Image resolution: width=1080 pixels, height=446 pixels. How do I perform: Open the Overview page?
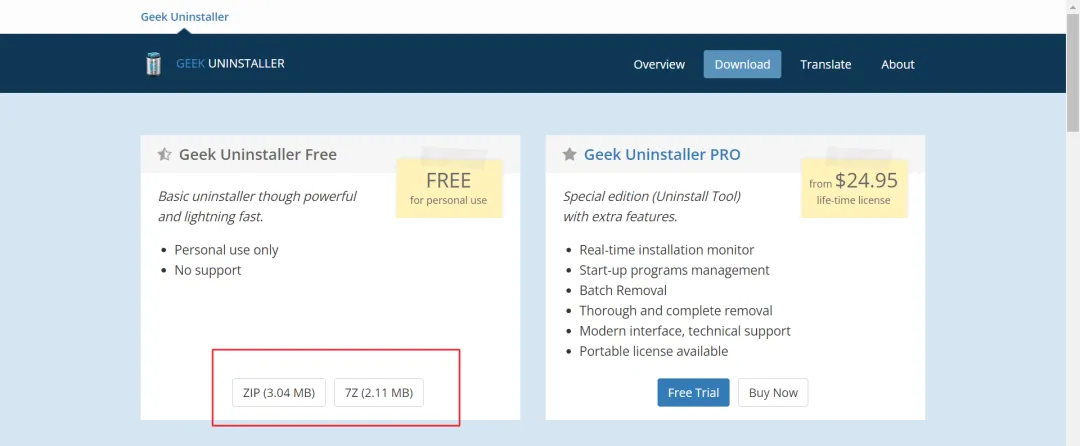point(659,64)
